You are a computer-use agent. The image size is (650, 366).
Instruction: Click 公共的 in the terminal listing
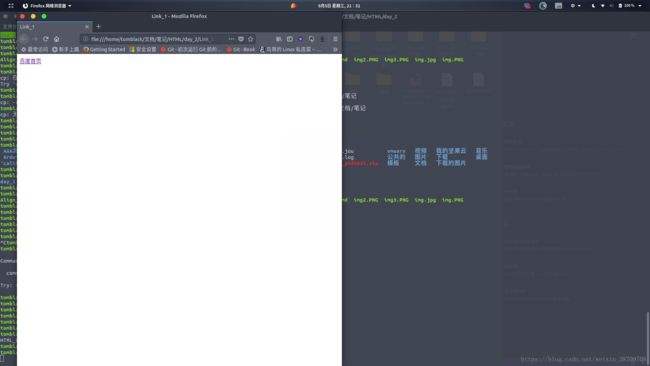pyautogui.click(x=396, y=157)
